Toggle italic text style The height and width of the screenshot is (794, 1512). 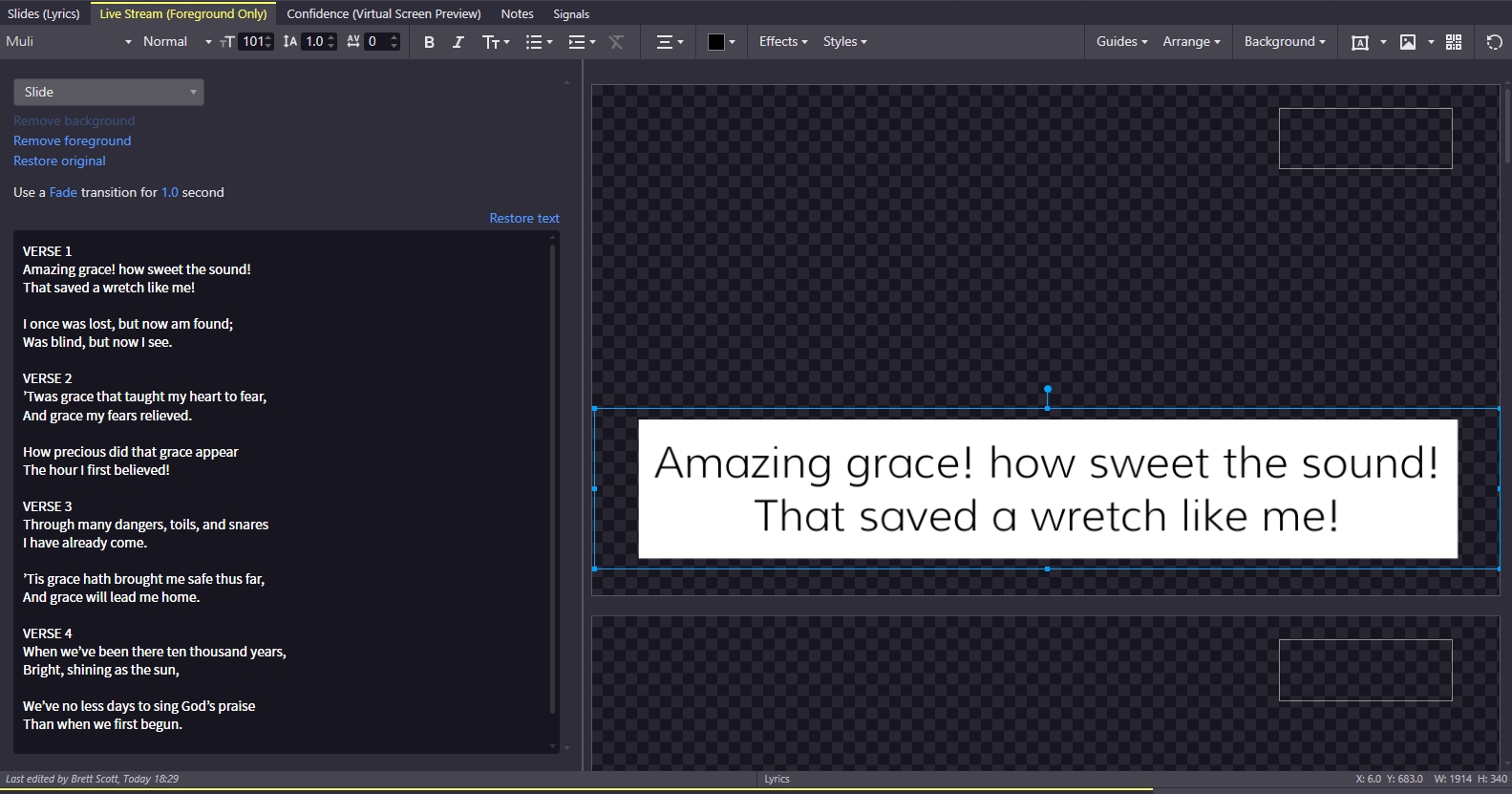458,42
